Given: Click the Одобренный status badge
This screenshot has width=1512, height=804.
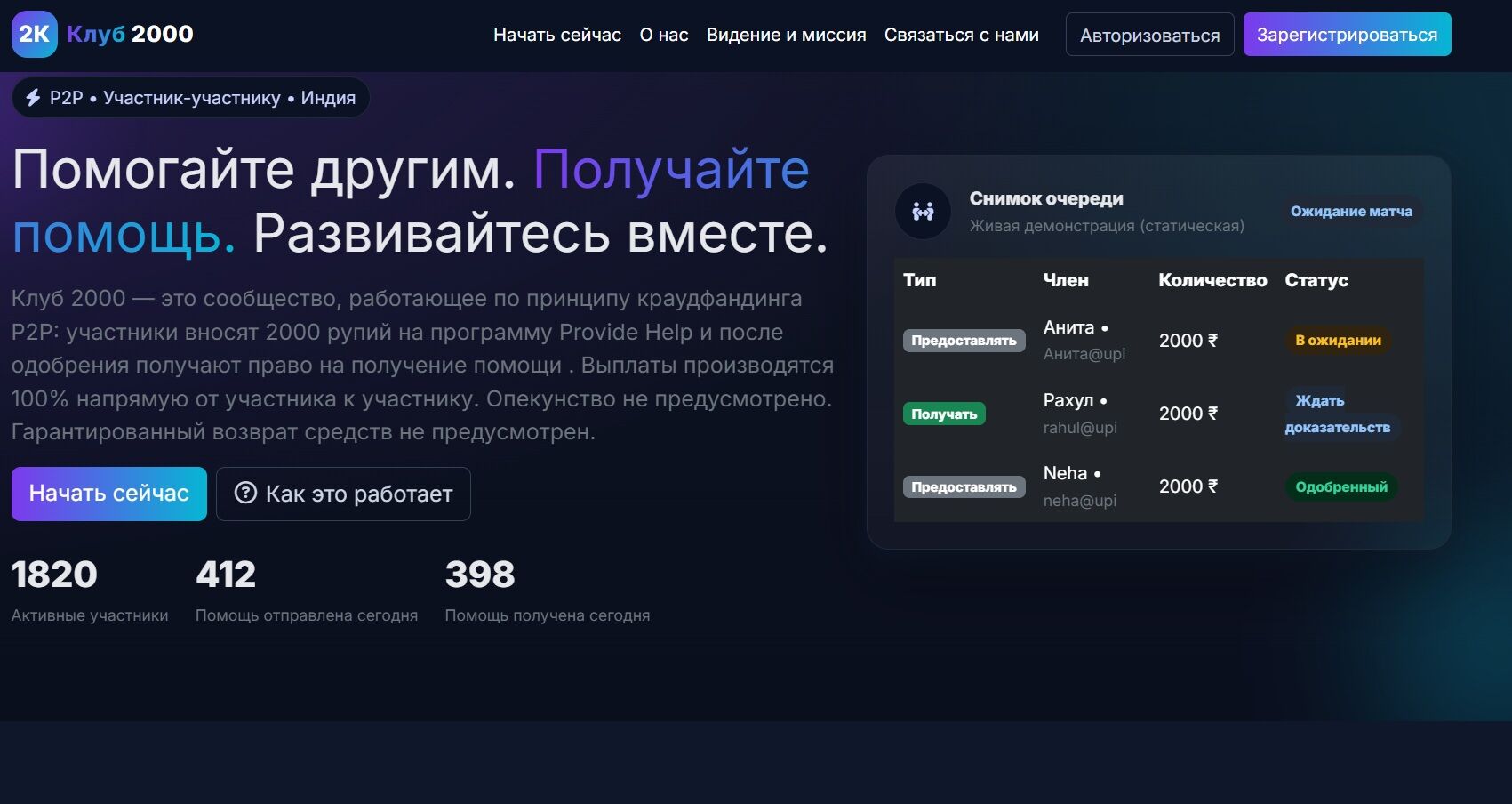Looking at the screenshot, I should click(1340, 487).
